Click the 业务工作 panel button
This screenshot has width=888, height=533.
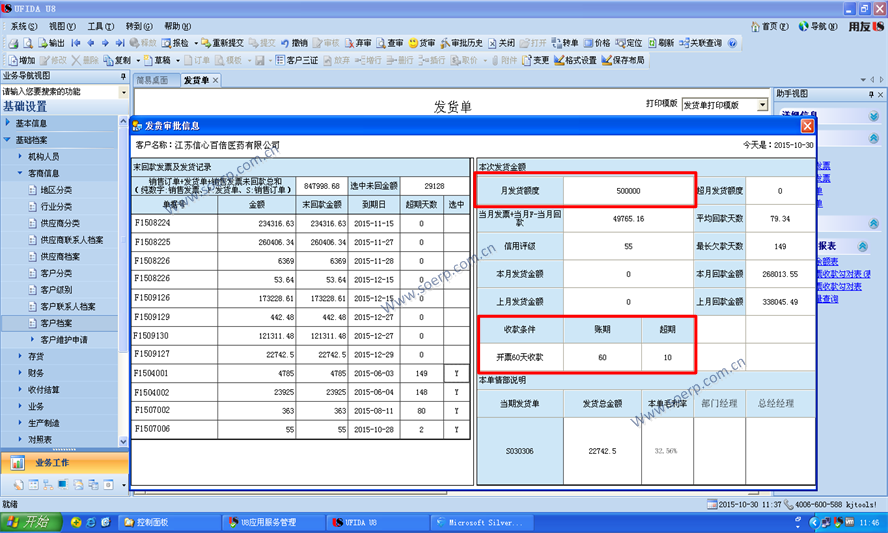(x=65, y=463)
